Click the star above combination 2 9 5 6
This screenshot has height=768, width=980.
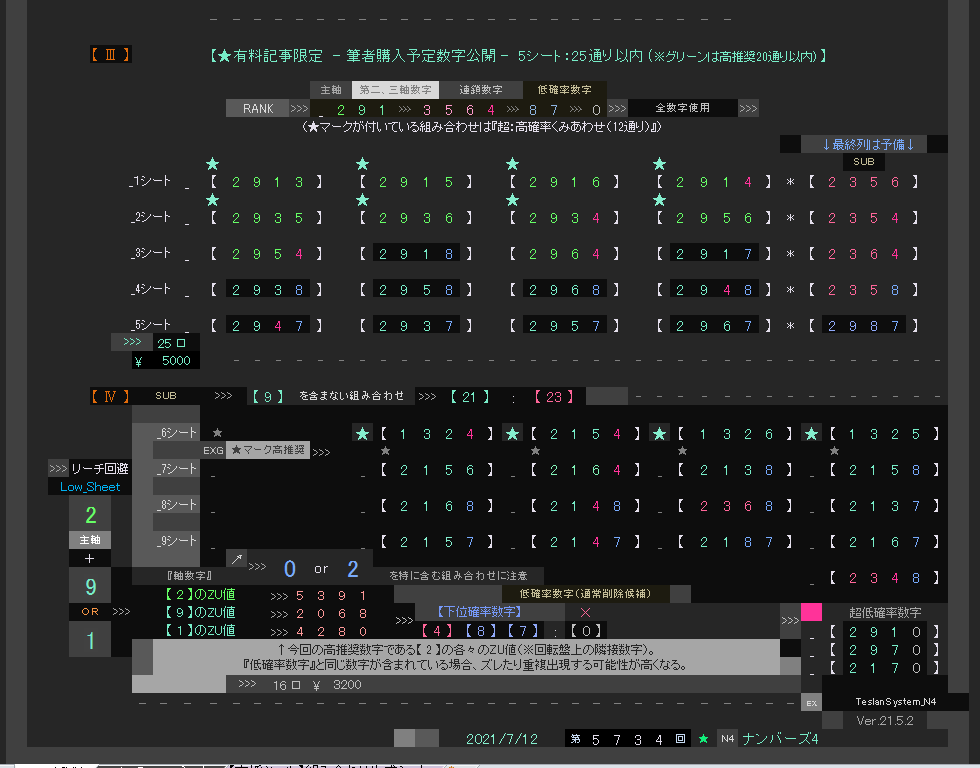(x=659, y=200)
